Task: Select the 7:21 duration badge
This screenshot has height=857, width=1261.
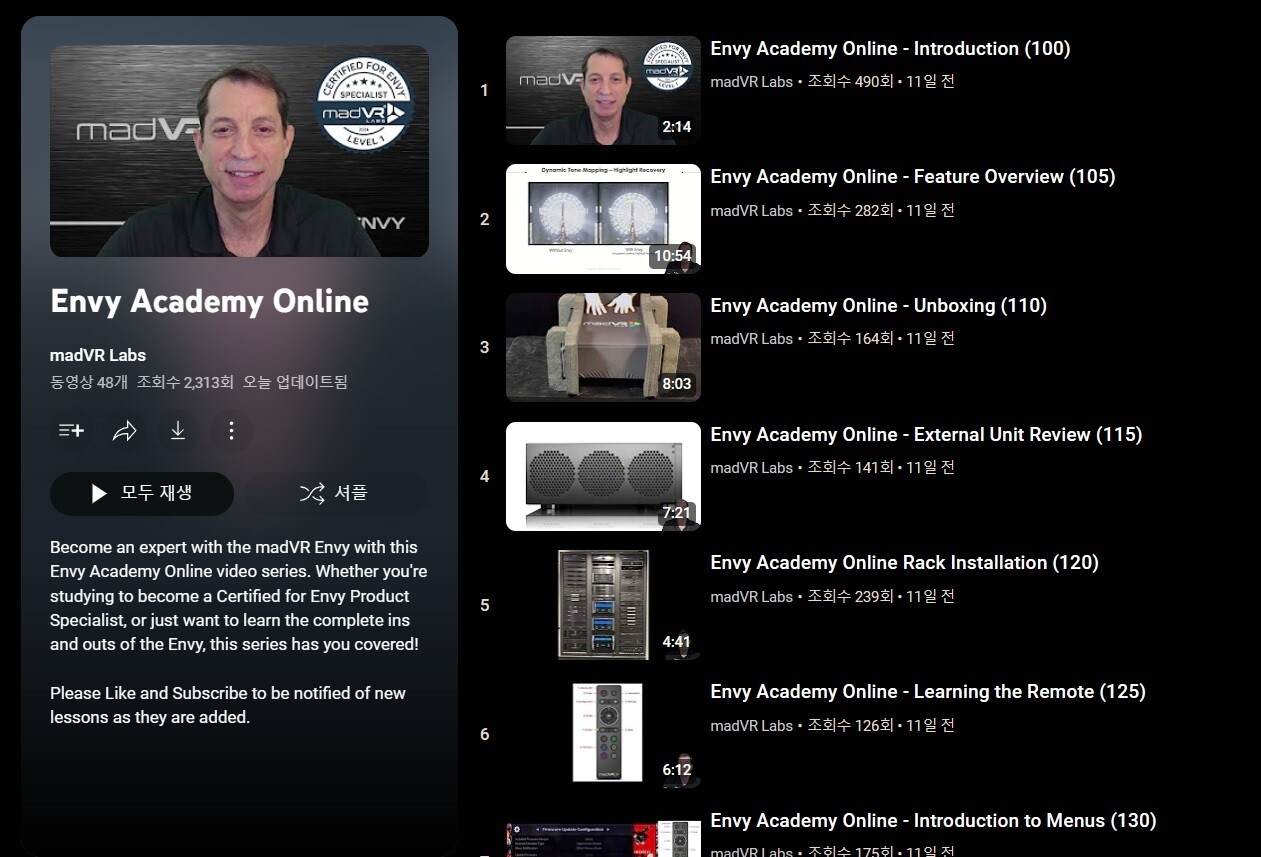Action: [677, 513]
